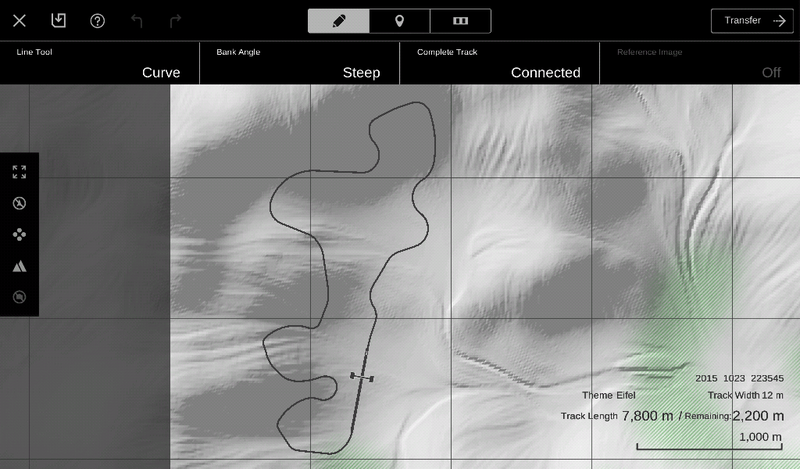Select the start/finish line marker on track
Viewport: 800px width, 469px height.
pos(362,377)
